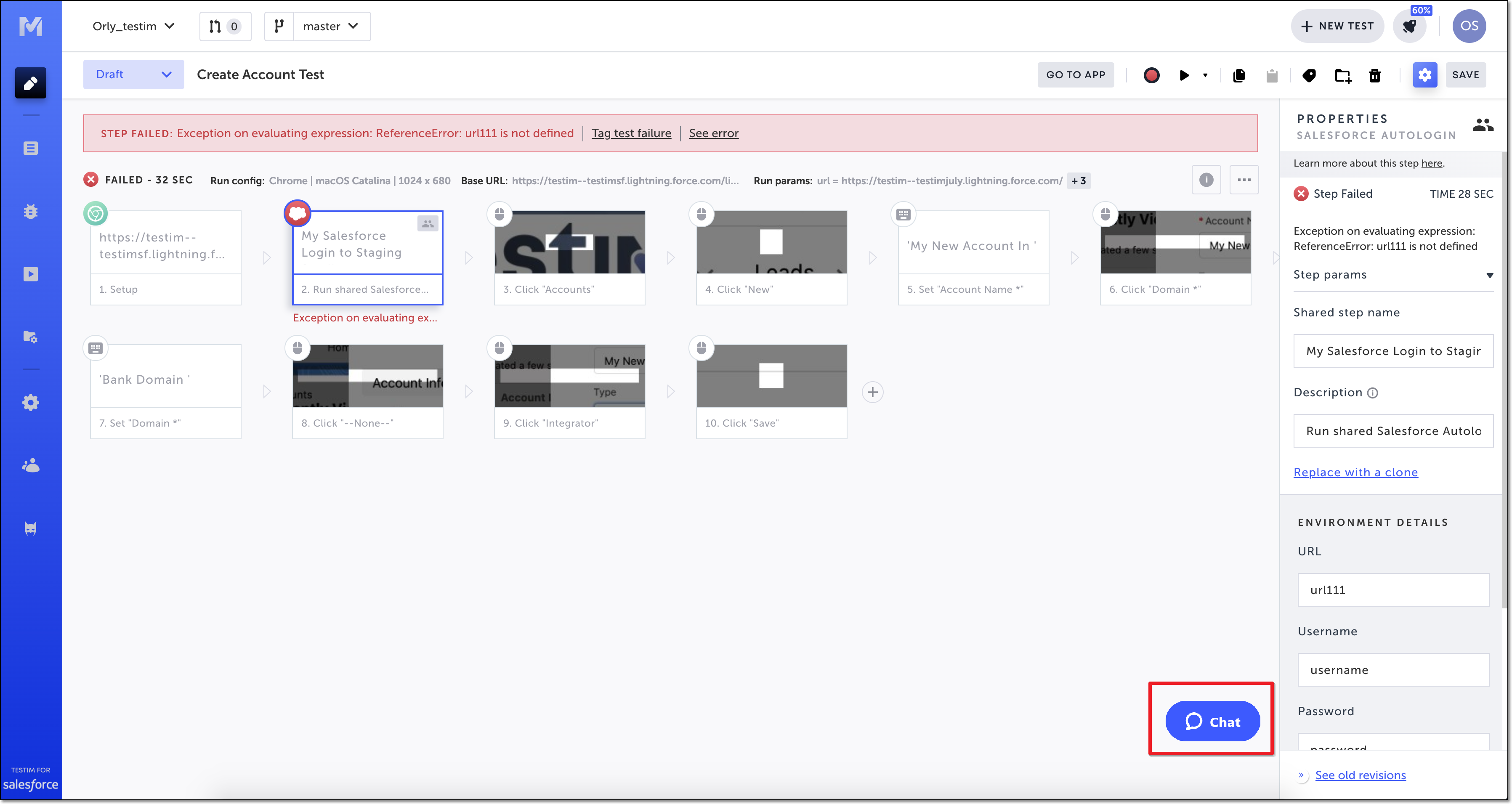Open the team users icon in sidebar

(31, 465)
